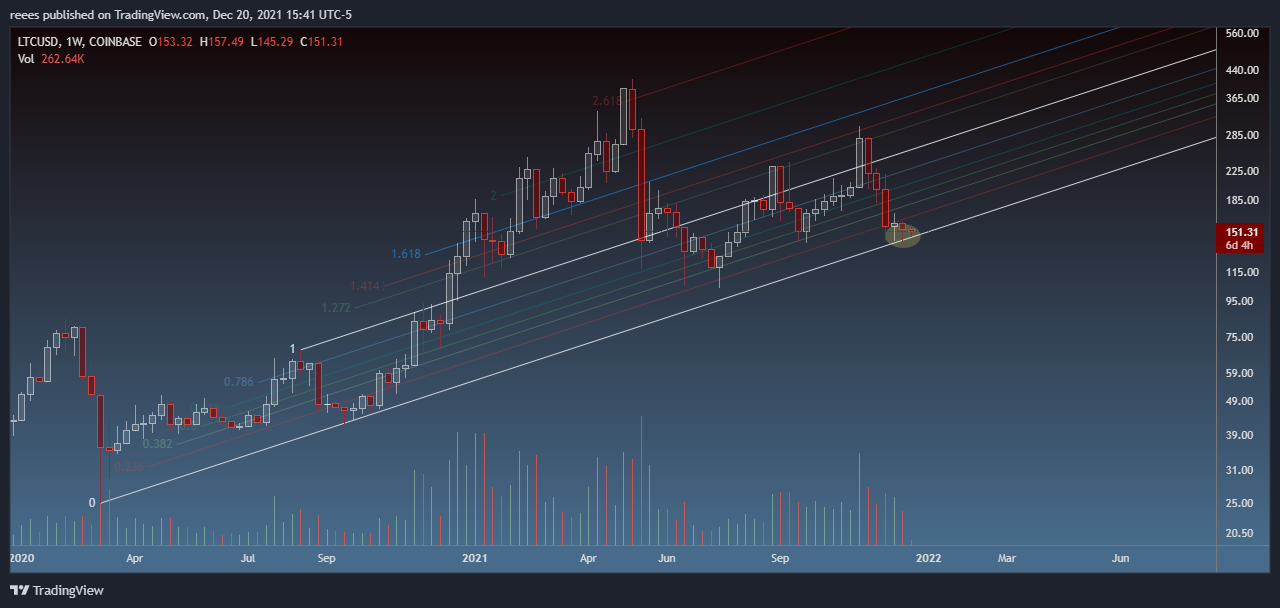
Task: Click the 2.618 Fibonacci channel label
Action: click(x=607, y=101)
